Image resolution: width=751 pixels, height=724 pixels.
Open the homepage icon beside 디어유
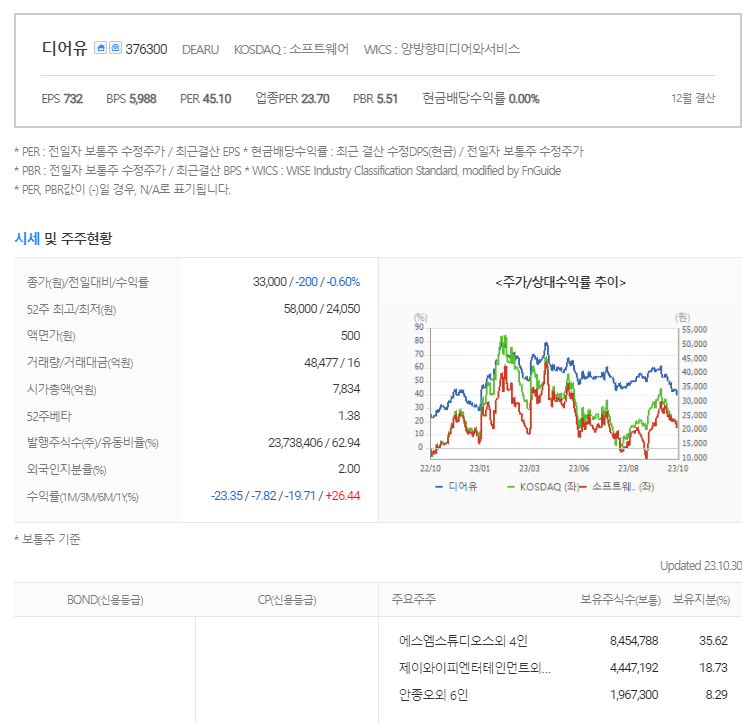(x=100, y=48)
